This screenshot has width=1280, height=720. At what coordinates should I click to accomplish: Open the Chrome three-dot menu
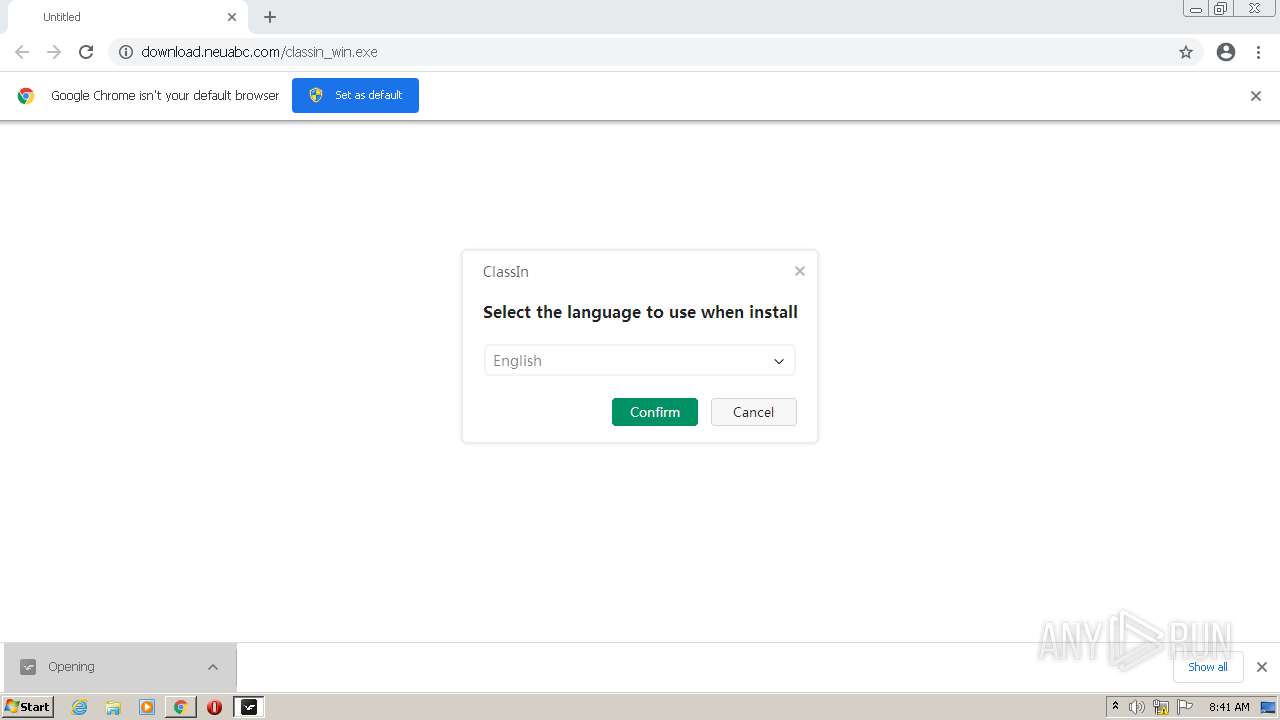pos(1259,52)
